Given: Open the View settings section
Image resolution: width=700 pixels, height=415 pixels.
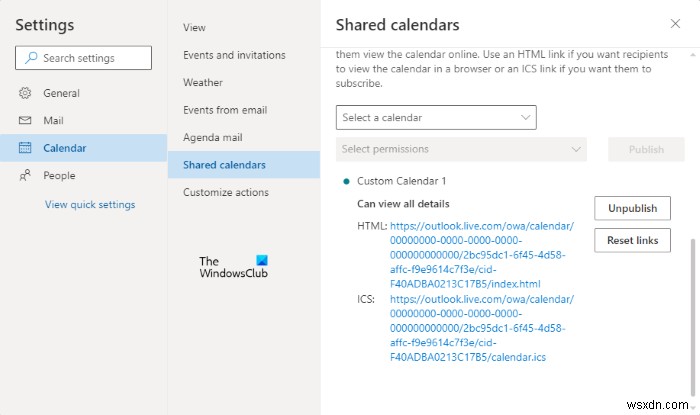Looking at the screenshot, I should 194,28.
